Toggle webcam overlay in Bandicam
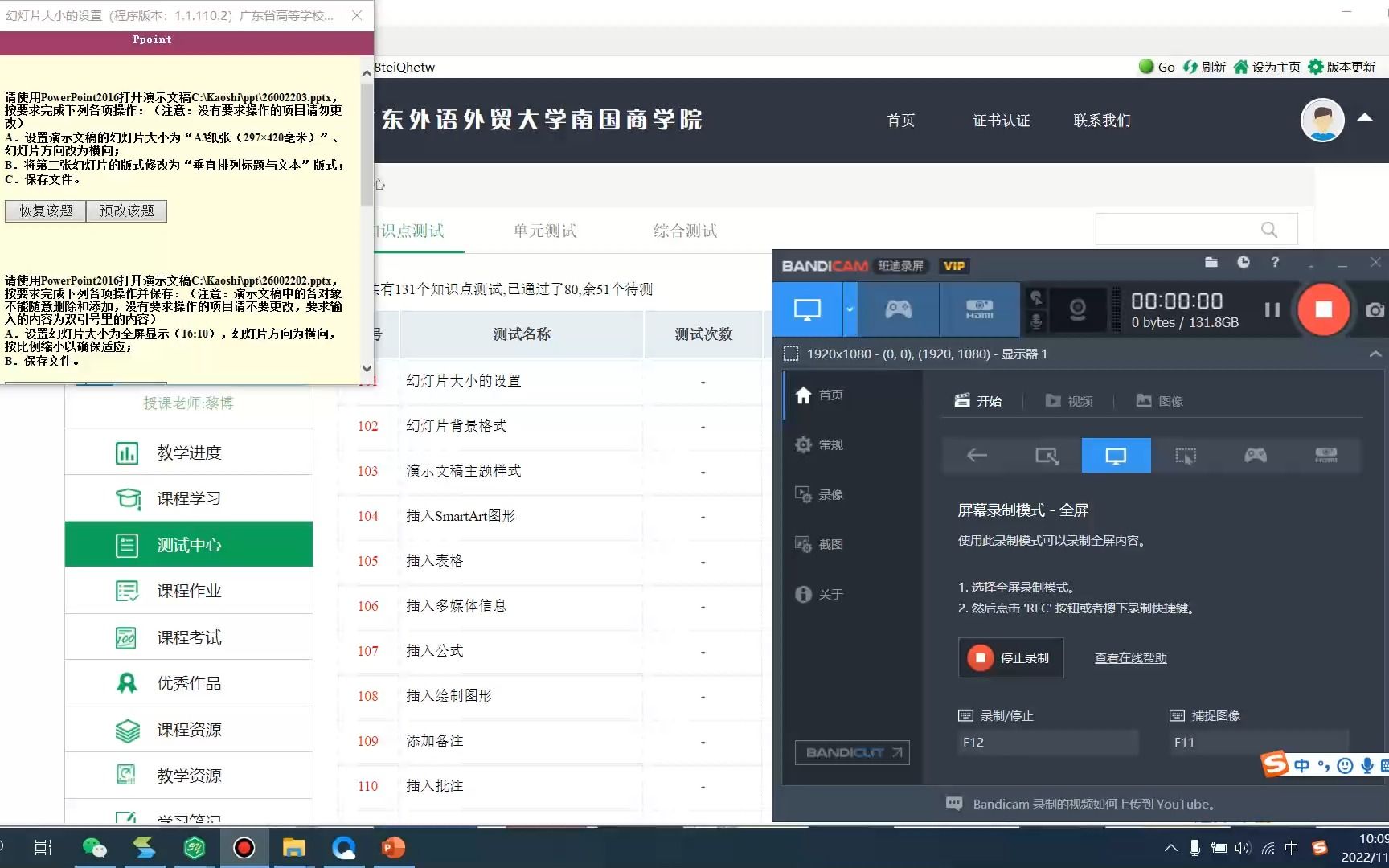 coord(1077,309)
